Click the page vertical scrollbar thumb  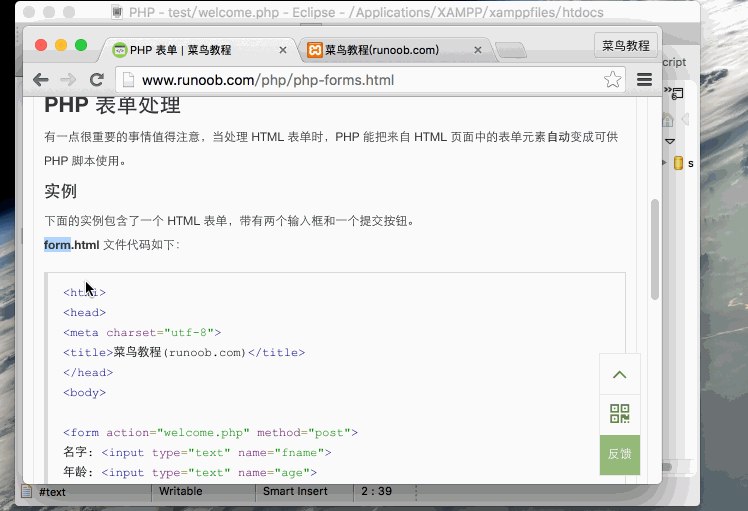655,250
